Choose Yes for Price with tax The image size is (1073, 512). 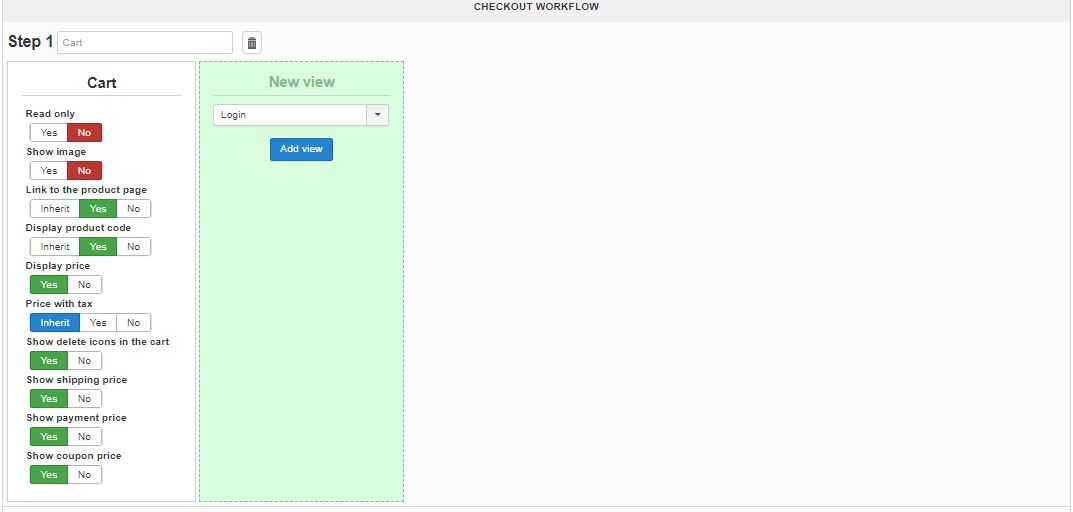(x=98, y=322)
